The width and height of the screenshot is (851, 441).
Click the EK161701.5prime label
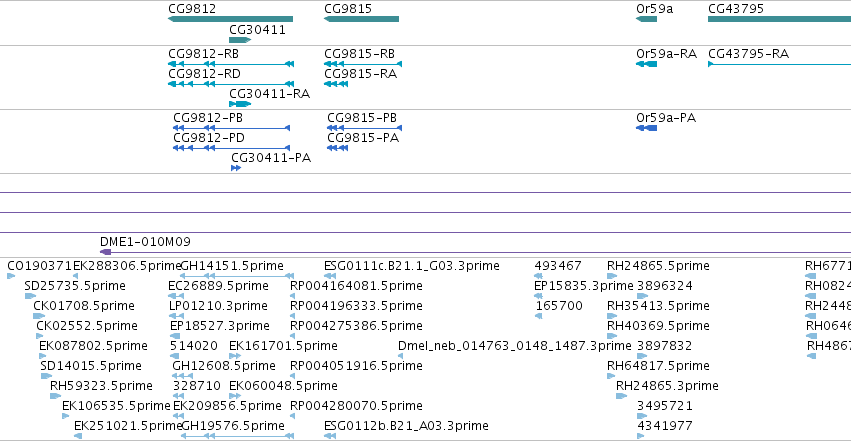(x=283, y=346)
